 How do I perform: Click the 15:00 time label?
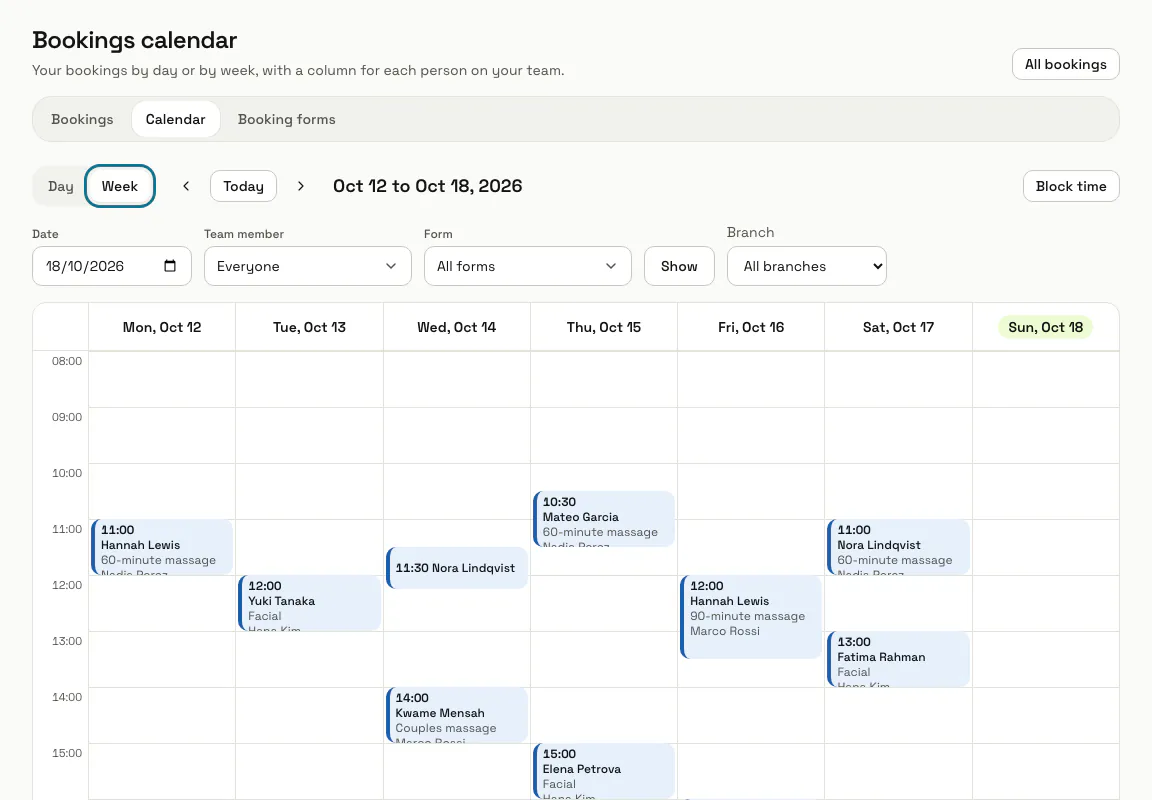[x=67, y=752]
